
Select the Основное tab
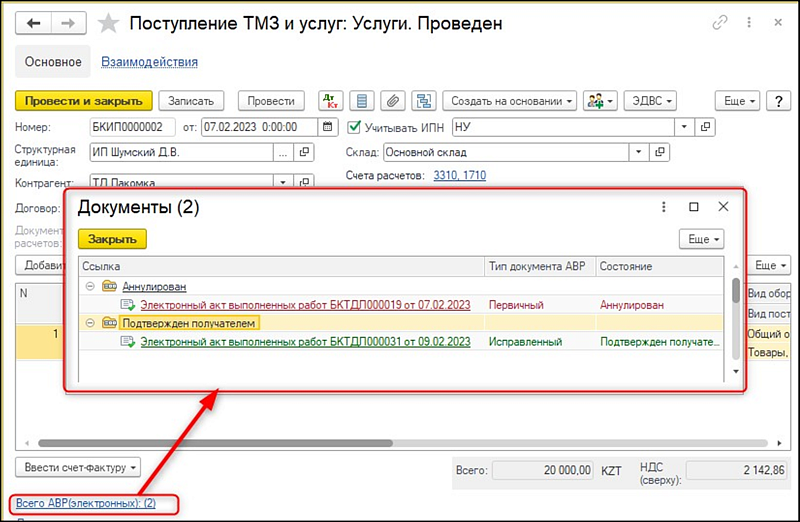tap(52, 62)
